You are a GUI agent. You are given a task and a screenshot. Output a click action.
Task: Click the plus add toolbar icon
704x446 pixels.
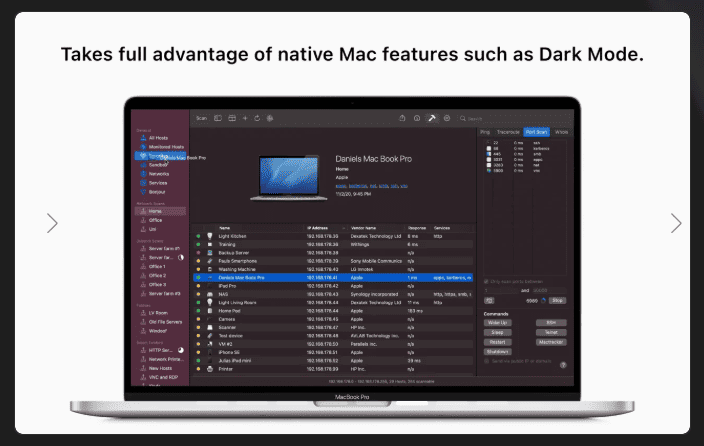tap(245, 118)
